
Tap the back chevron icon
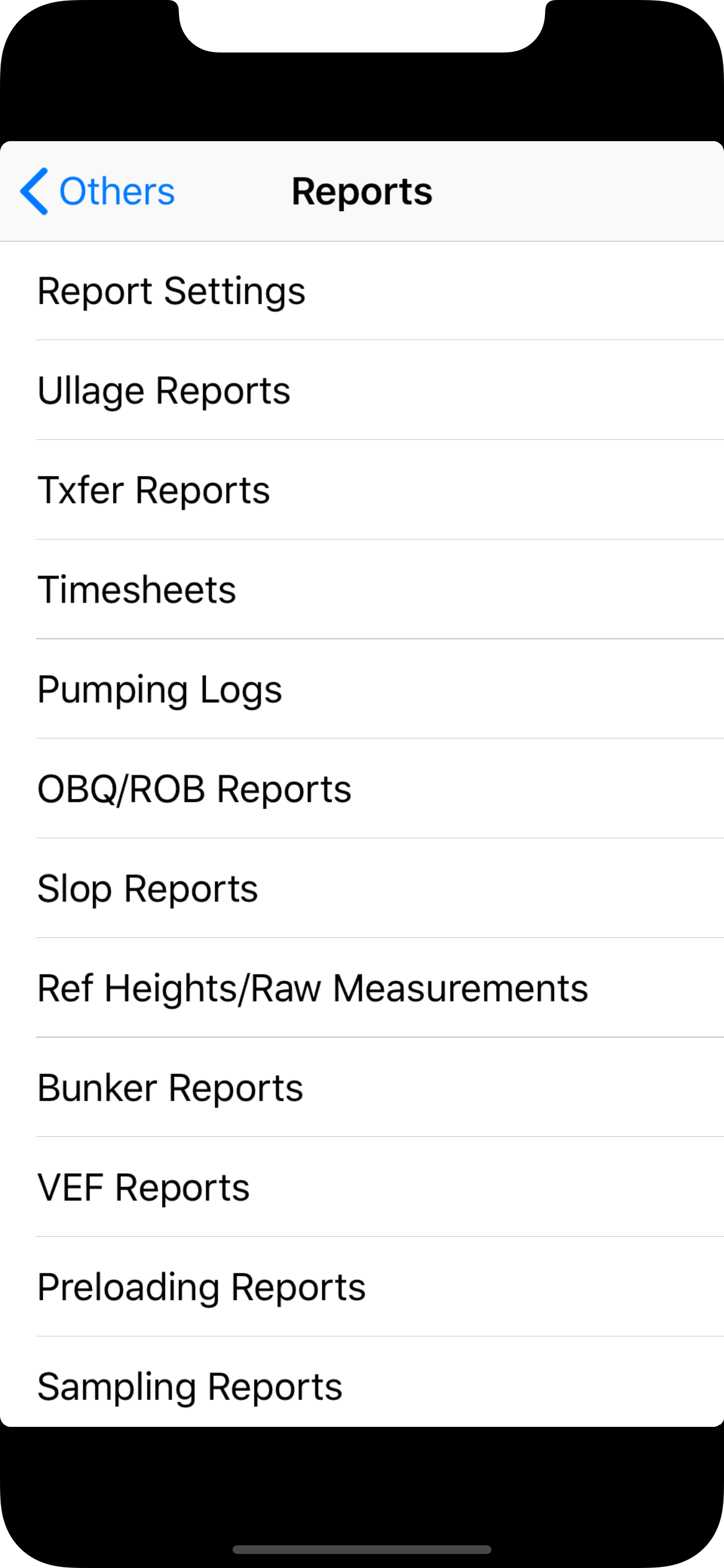(34, 192)
